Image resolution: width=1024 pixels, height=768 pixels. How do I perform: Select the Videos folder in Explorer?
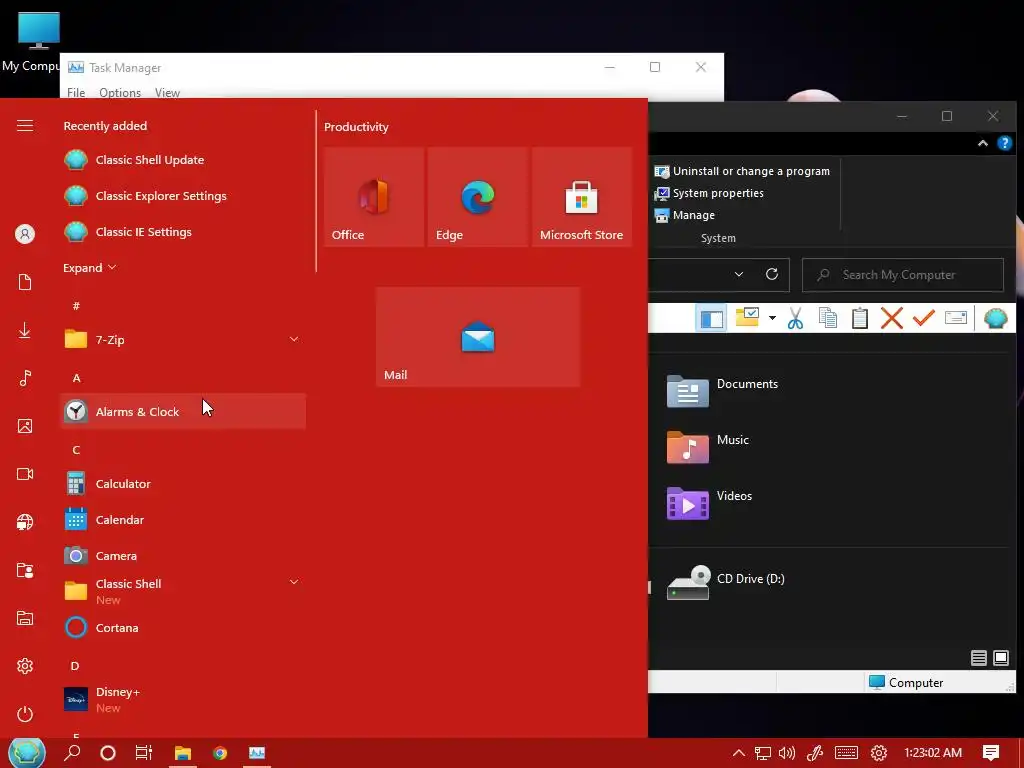click(709, 503)
